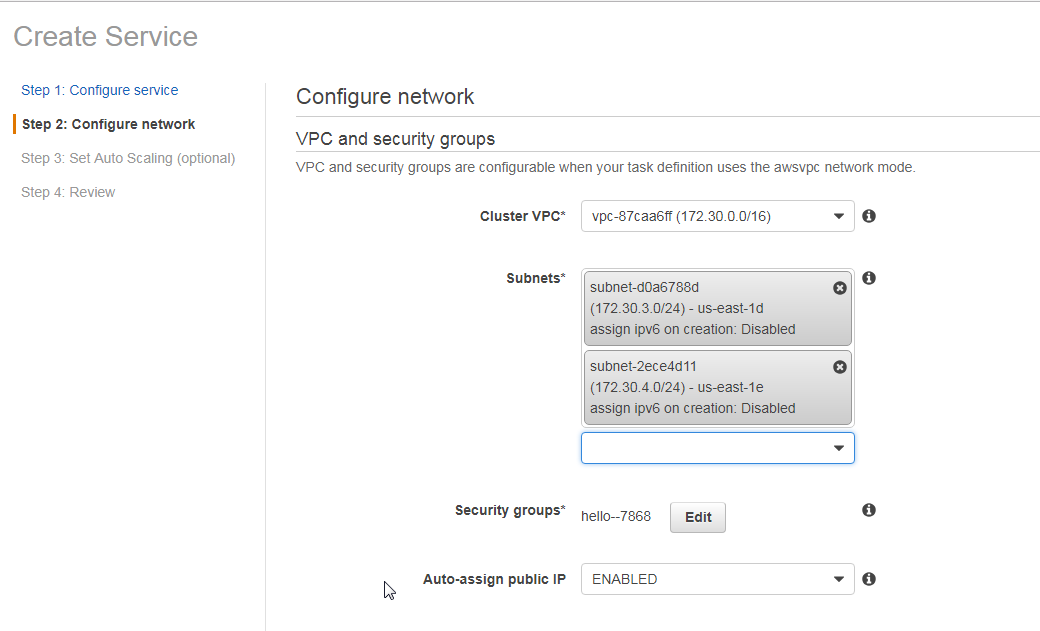Open the Auto-assign public IP ENABLED dropdown

tap(718, 579)
